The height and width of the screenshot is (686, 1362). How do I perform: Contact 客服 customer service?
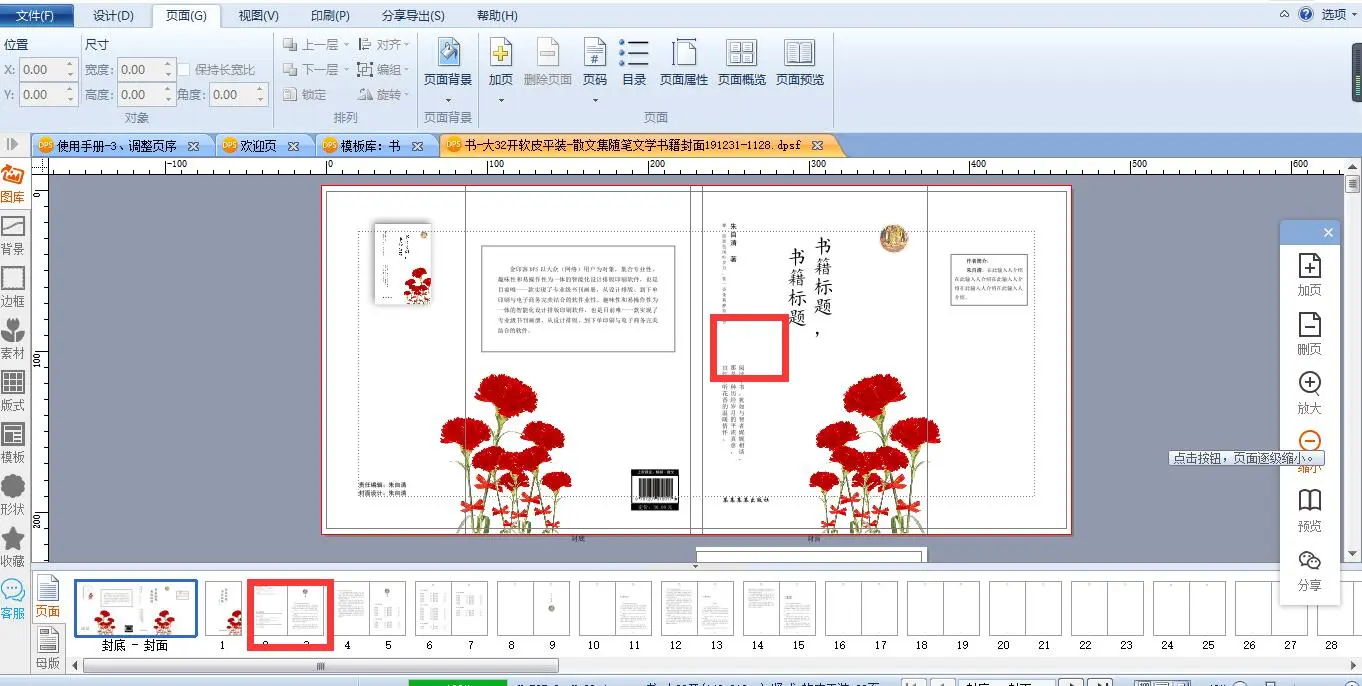(x=13, y=600)
